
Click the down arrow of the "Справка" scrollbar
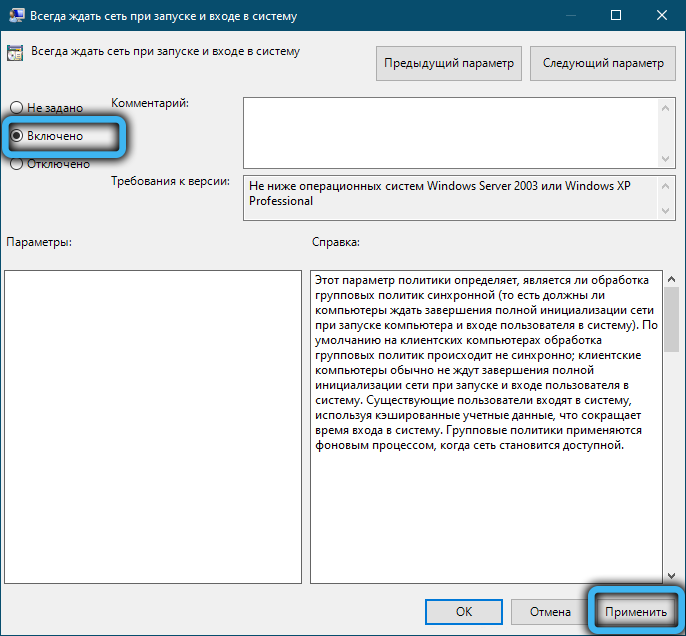click(671, 574)
